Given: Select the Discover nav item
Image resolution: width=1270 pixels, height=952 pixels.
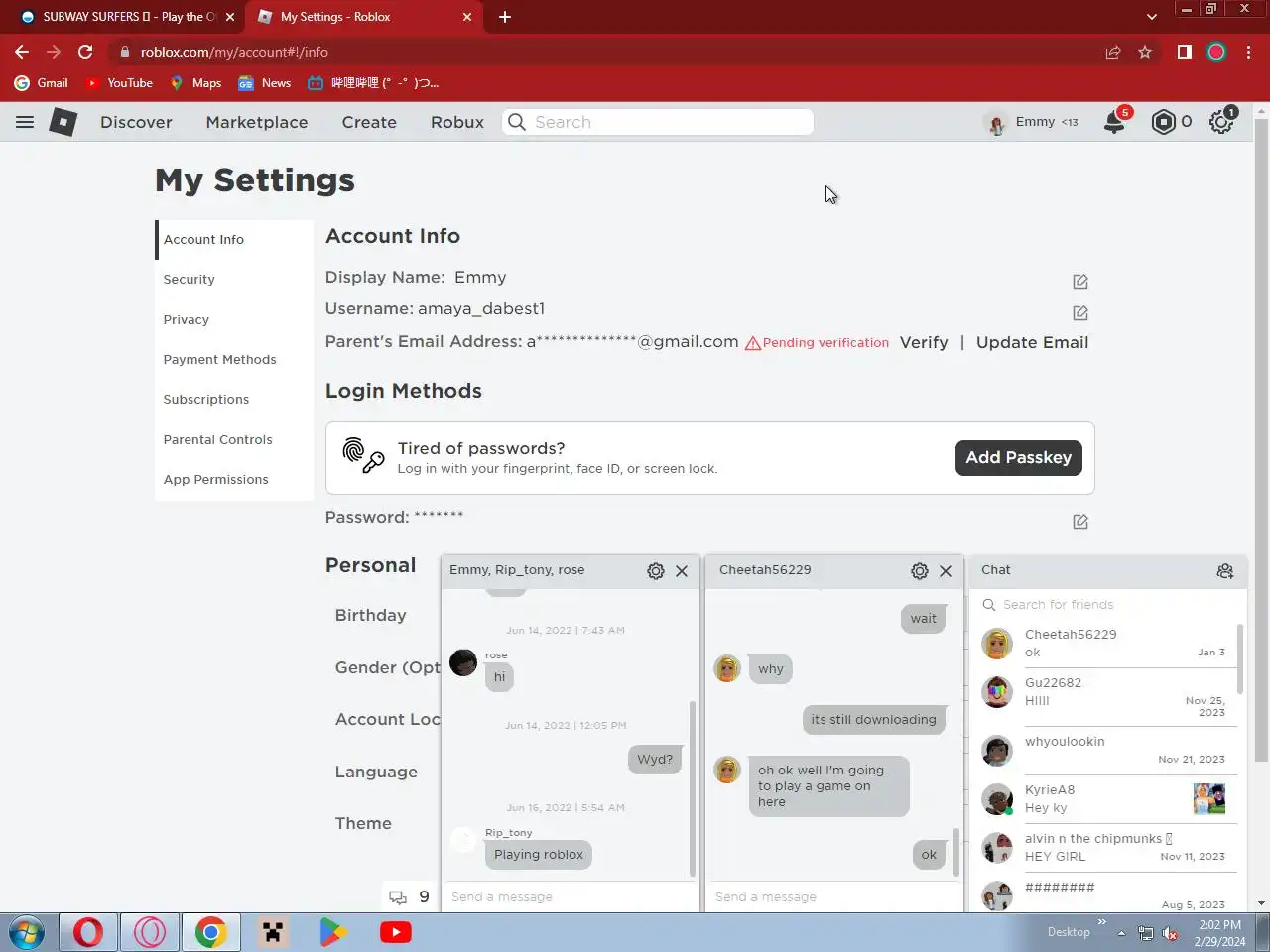Looking at the screenshot, I should [136, 122].
